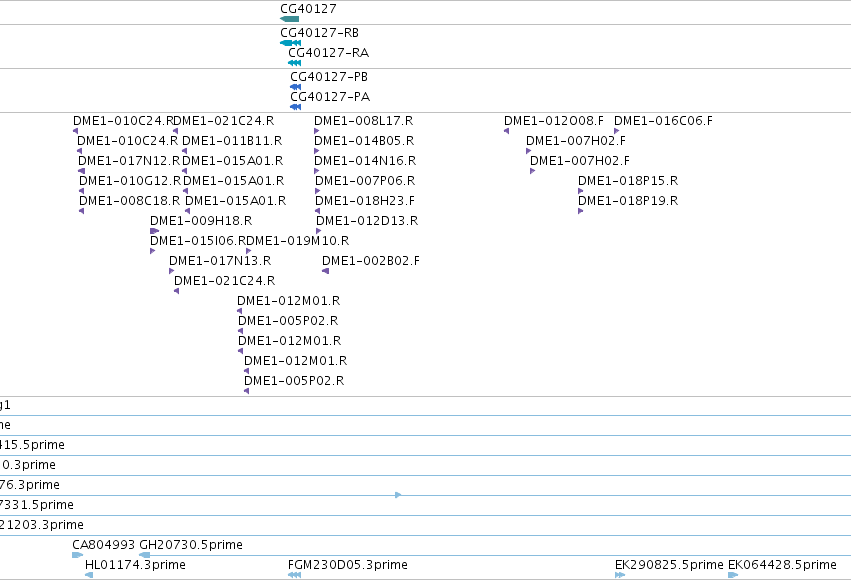Select the DME1-007P06.R label
Image resolution: width=851 pixels, height=580 pixels.
click(x=365, y=181)
